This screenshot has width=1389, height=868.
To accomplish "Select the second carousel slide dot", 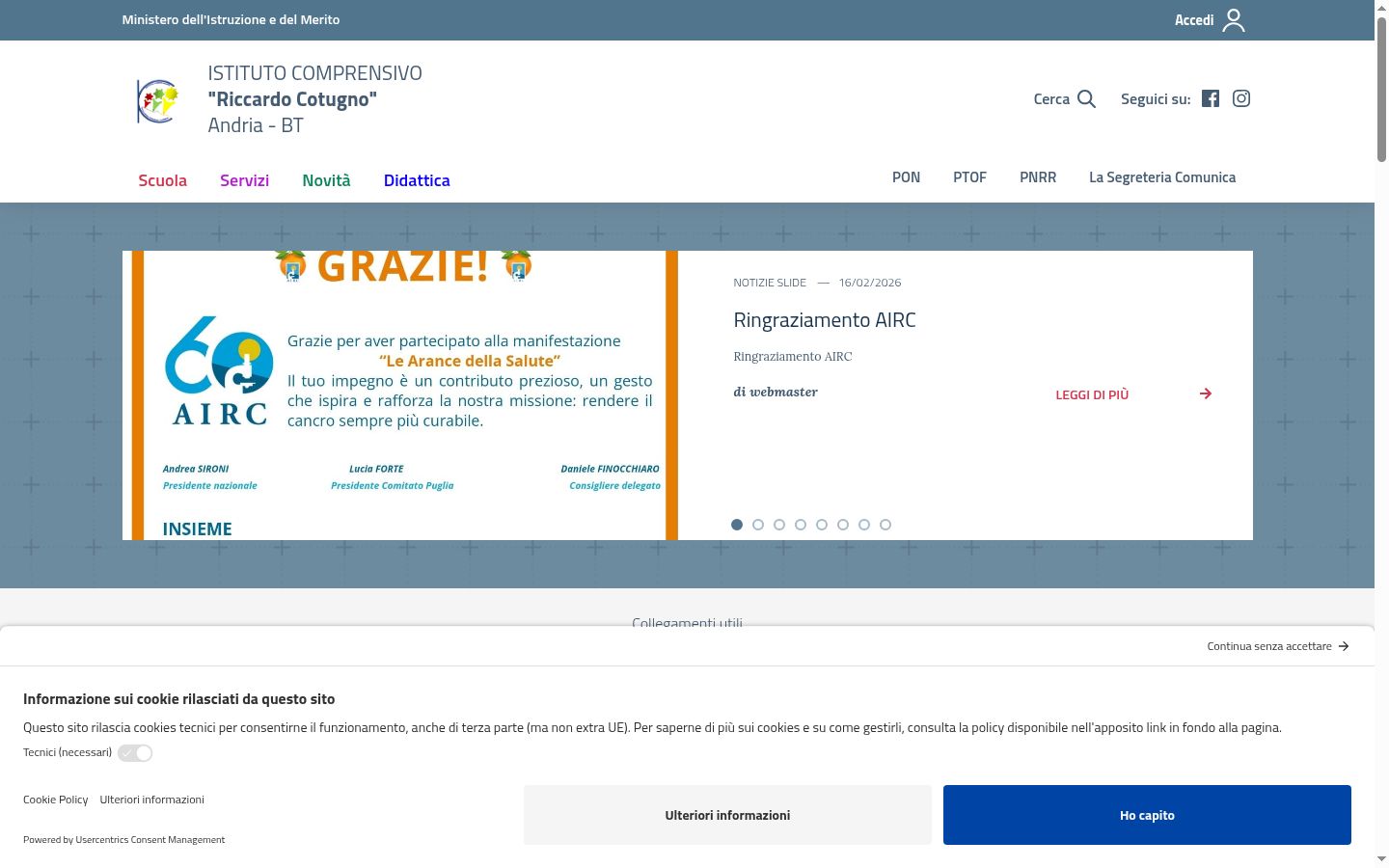I will coord(758,525).
